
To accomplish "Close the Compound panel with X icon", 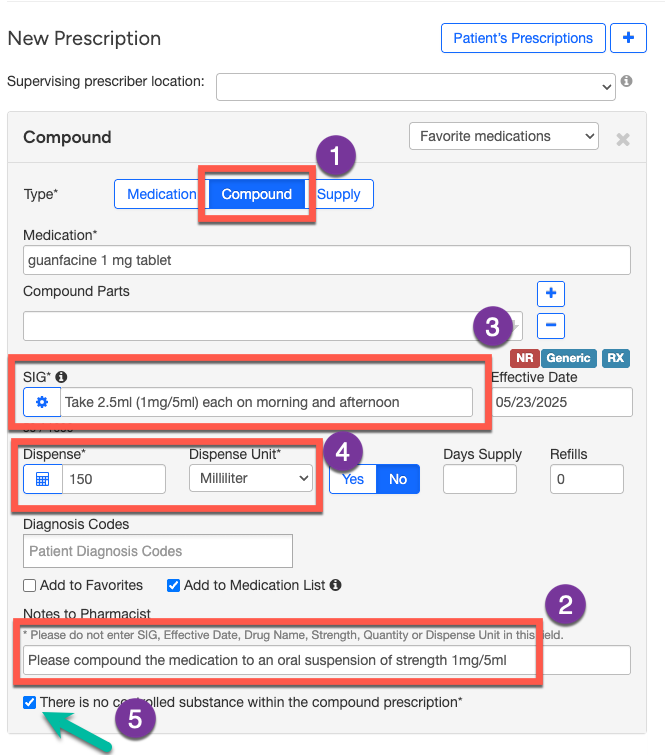I will 623,139.
